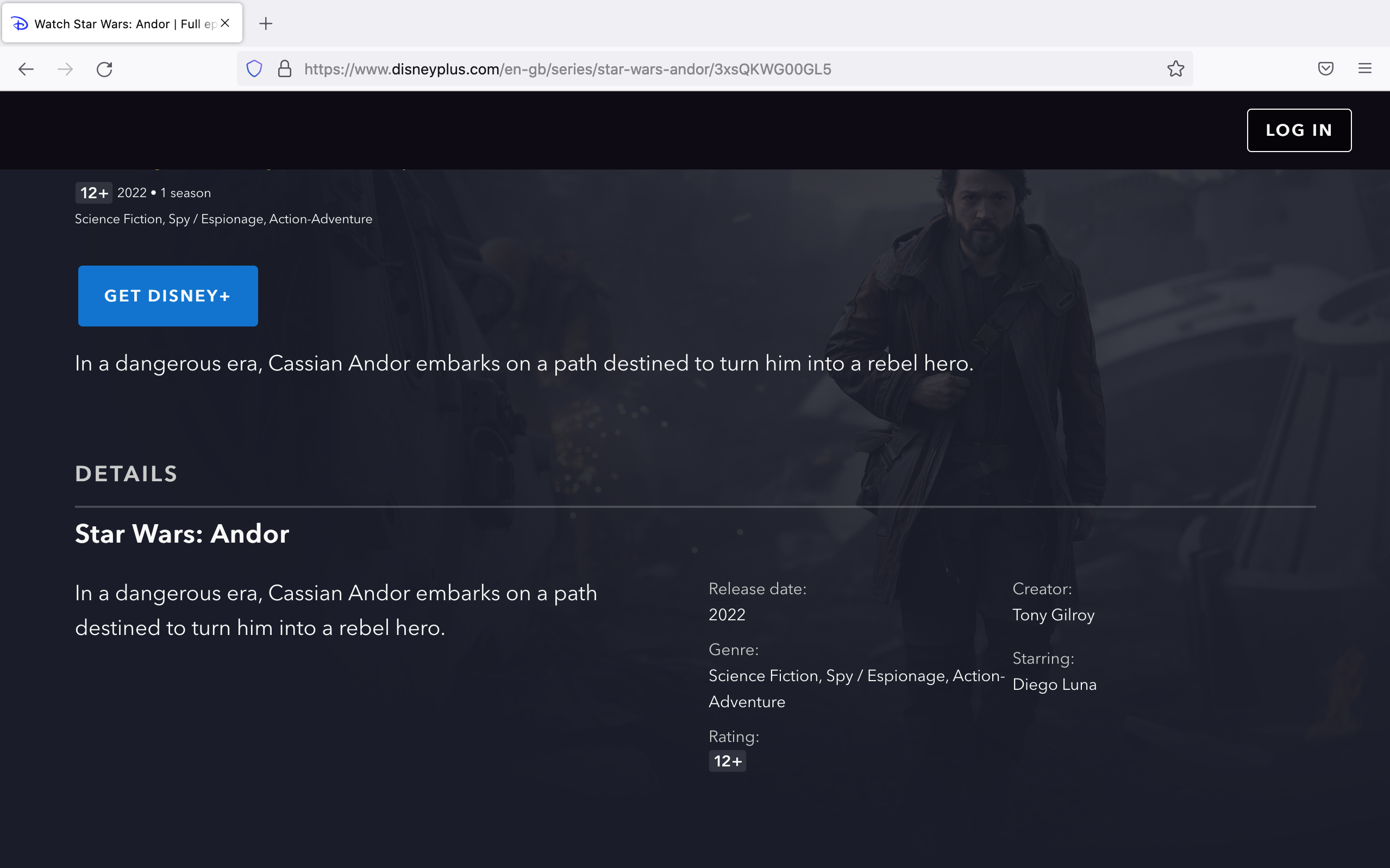1390x868 pixels.
Task: Click the back navigation arrow
Action: (25, 69)
